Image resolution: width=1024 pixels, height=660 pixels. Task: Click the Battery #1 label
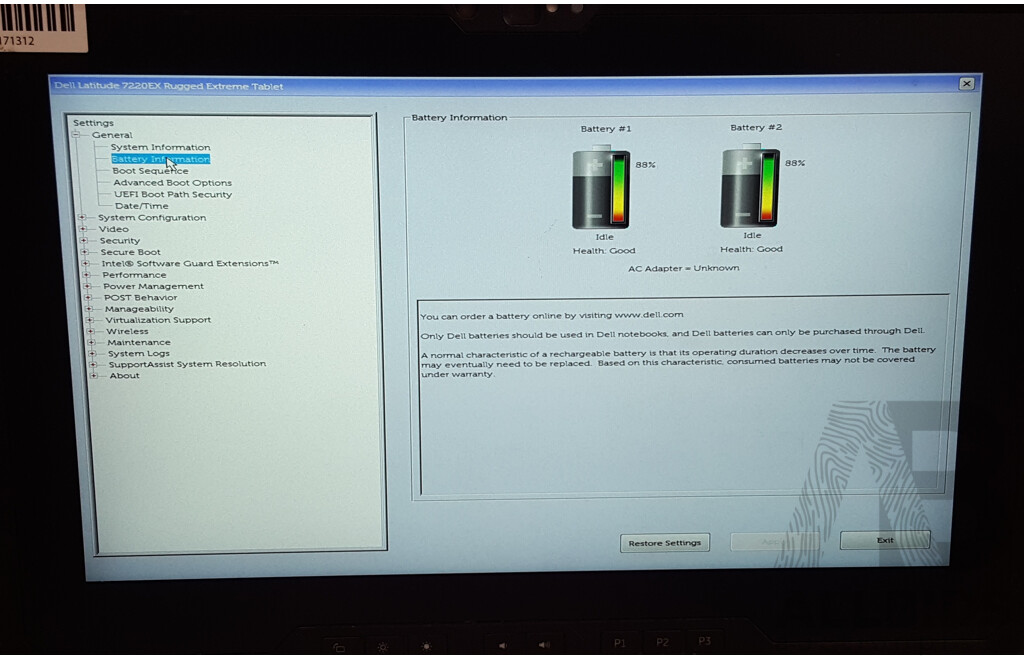606,129
